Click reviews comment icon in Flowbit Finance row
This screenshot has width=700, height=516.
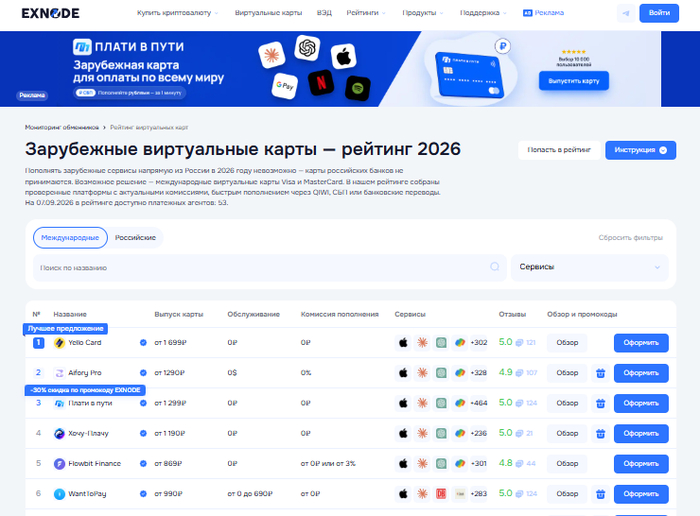coord(519,464)
